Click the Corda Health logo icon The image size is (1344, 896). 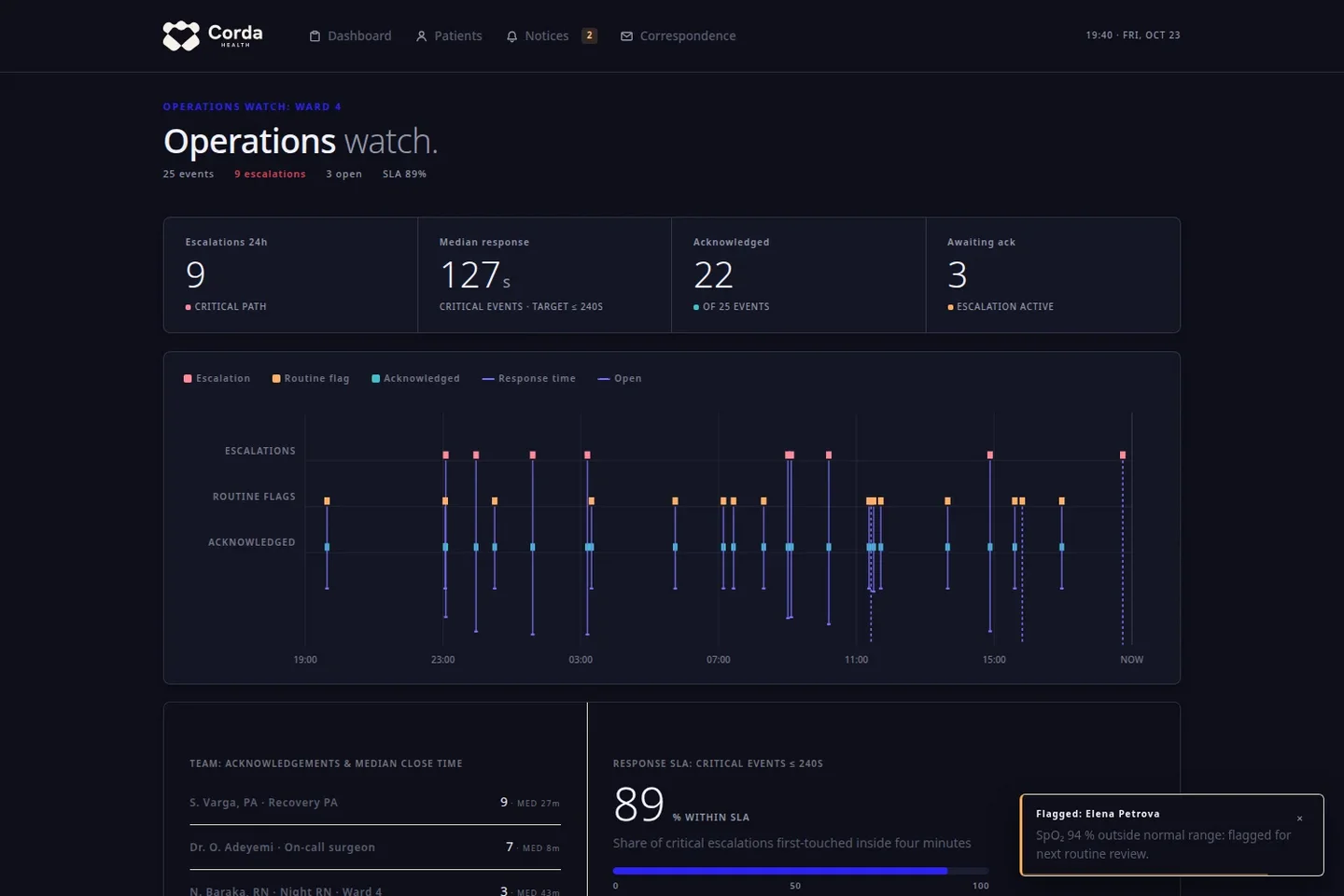click(181, 35)
